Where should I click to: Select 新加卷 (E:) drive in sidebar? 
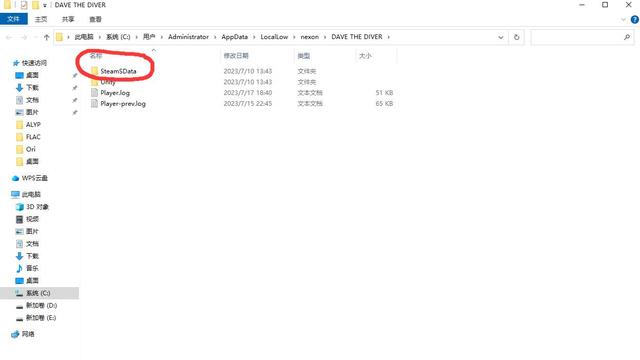point(41,318)
